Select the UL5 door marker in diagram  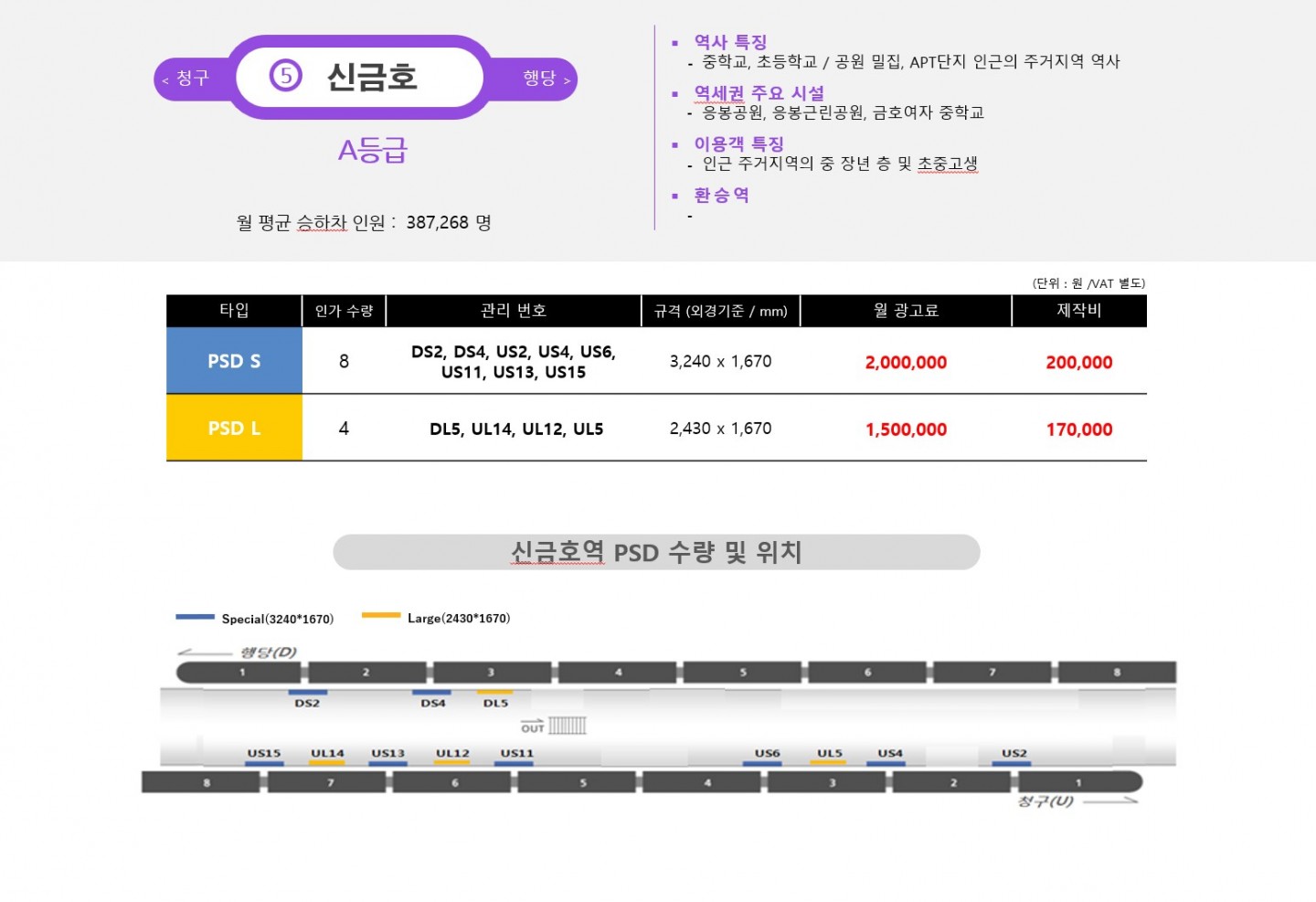click(829, 757)
